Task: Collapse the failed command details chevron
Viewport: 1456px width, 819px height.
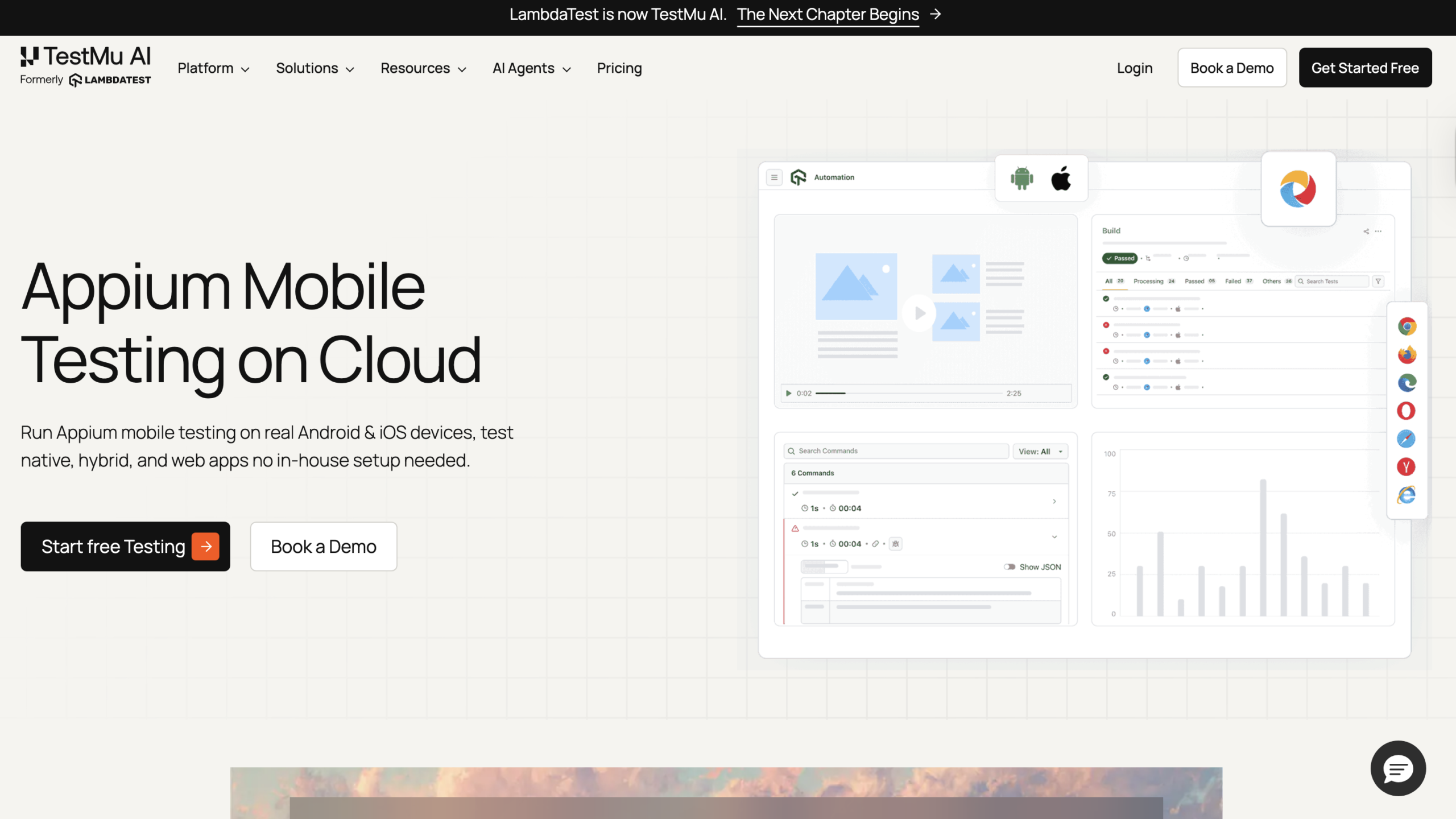Action: pyautogui.click(x=1054, y=536)
